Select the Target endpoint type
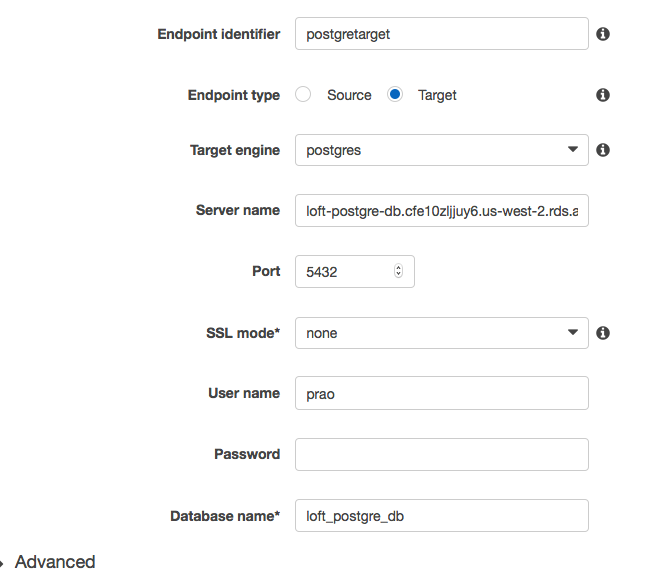 click(x=395, y=95)
